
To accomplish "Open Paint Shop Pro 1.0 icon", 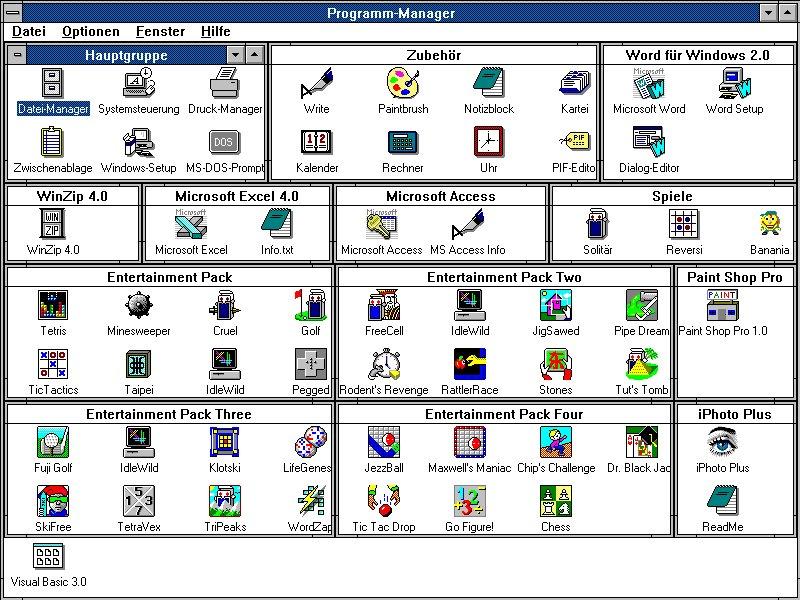I will click(722, 307).
